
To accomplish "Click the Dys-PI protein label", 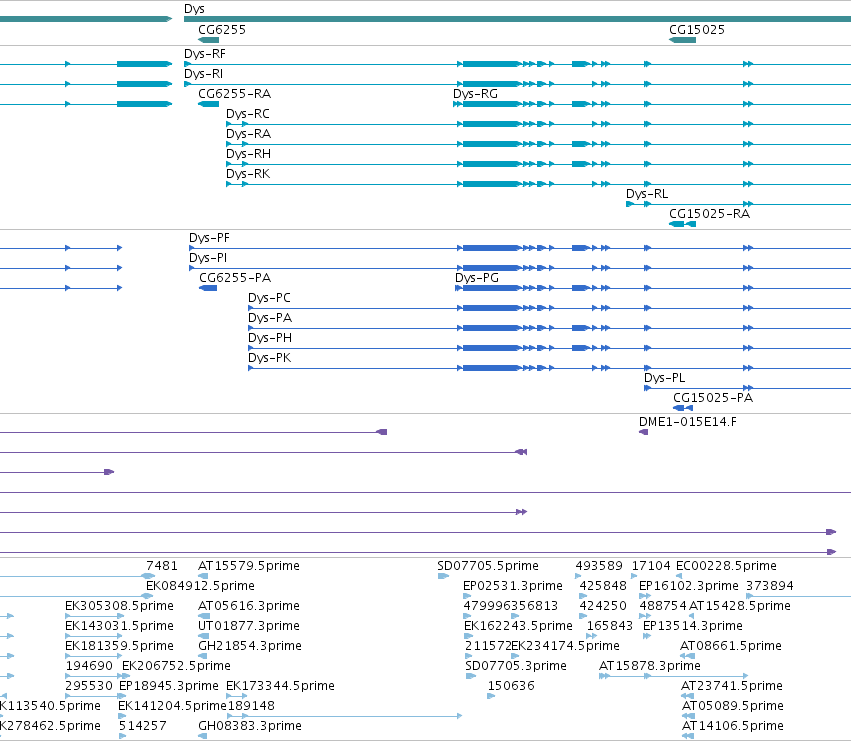I will point(208,258).
